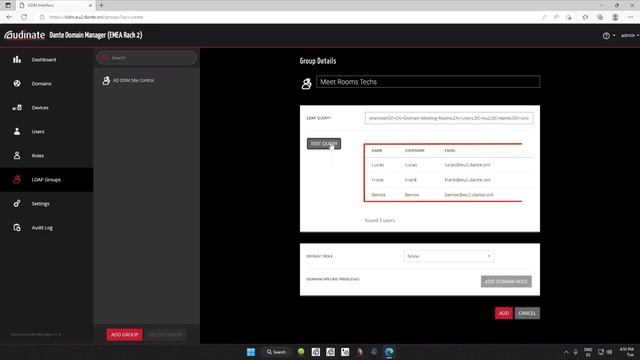Select the Bernie email cell in results
Viewport: 640px width, 360px height.
pyautogui.click(x=469, y=195)
